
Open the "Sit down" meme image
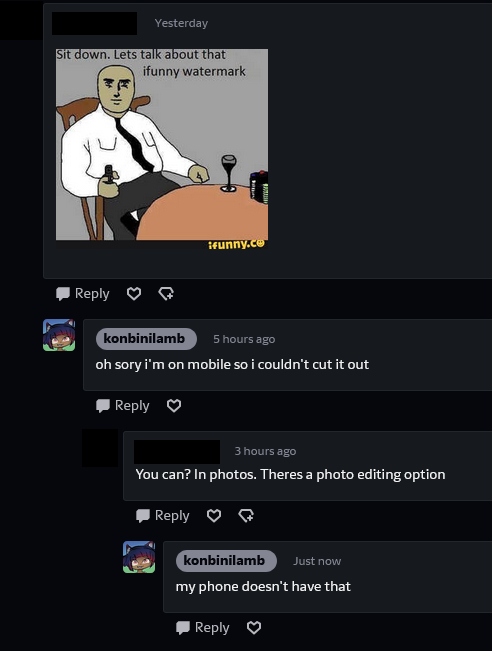[162, 149]
